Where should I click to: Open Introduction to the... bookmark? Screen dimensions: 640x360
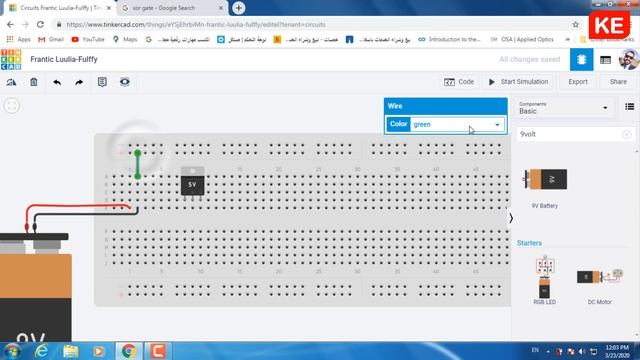(449, 40)
